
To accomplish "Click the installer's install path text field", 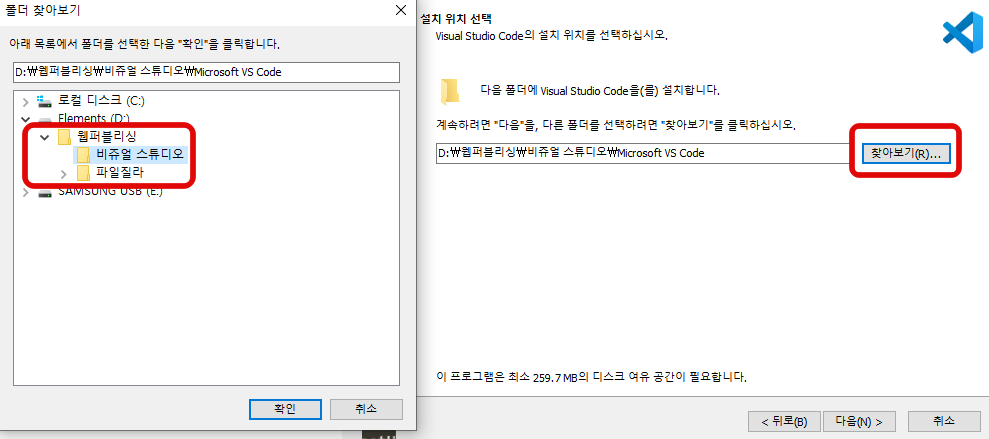I will 643,153.
